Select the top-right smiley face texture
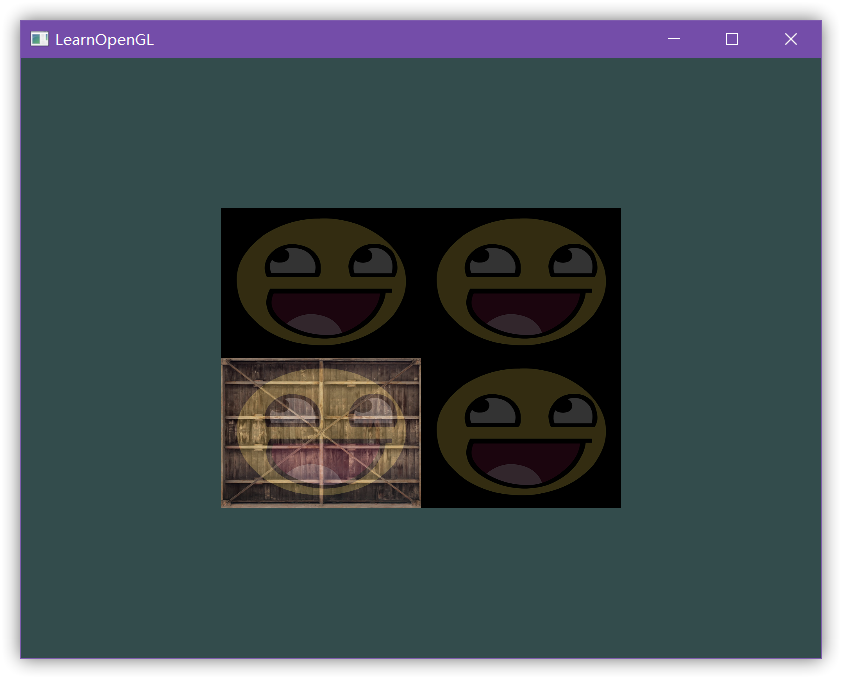Viewport: 842px width, 679px height. coord(521,282)
